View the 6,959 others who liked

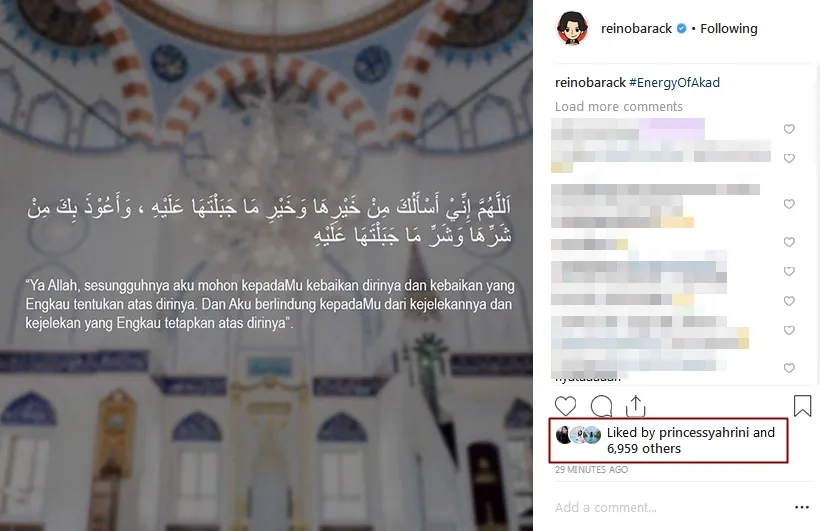(644, 449)
